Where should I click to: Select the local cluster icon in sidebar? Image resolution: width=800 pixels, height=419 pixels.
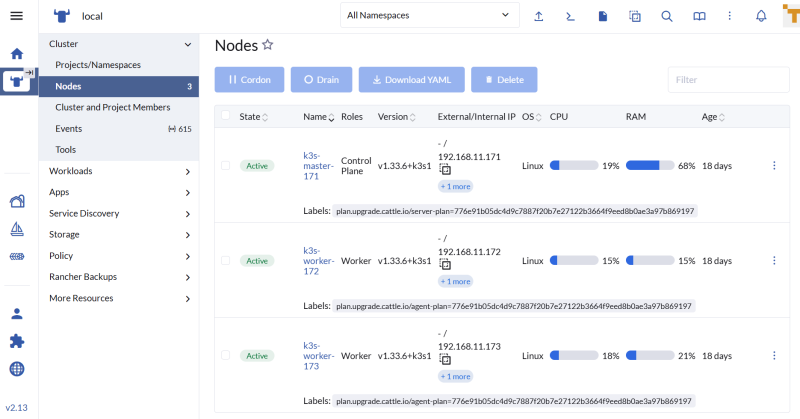(16, 81)
